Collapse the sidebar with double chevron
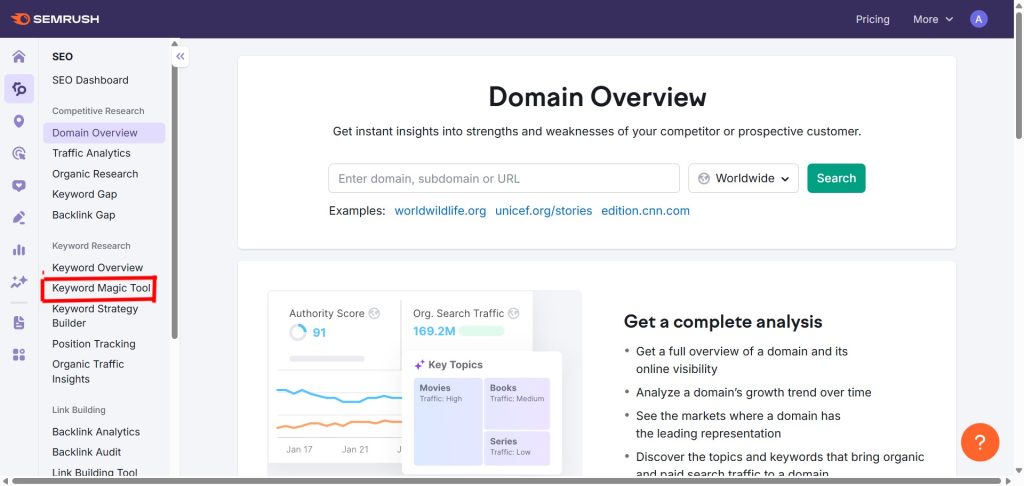 pyautogui.click(x=180, y=57)
